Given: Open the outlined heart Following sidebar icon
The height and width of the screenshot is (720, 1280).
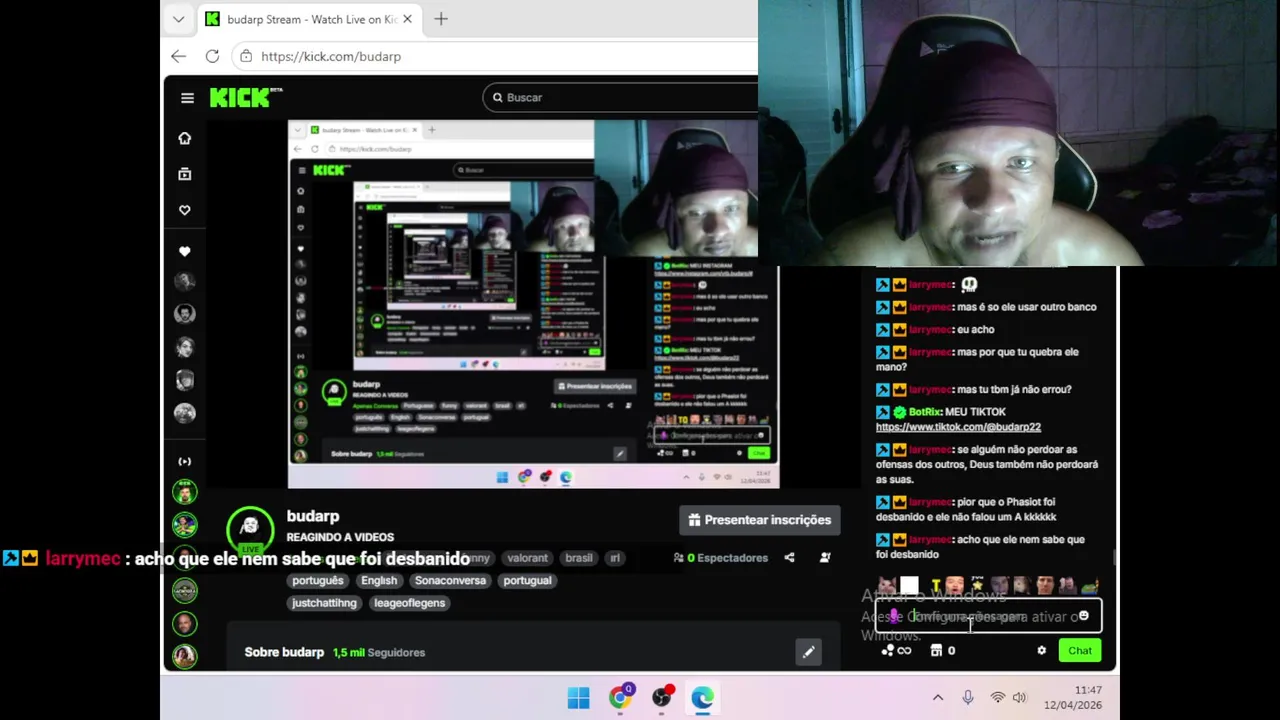Looking at the screenshot, I should click(x=184, y=210).
